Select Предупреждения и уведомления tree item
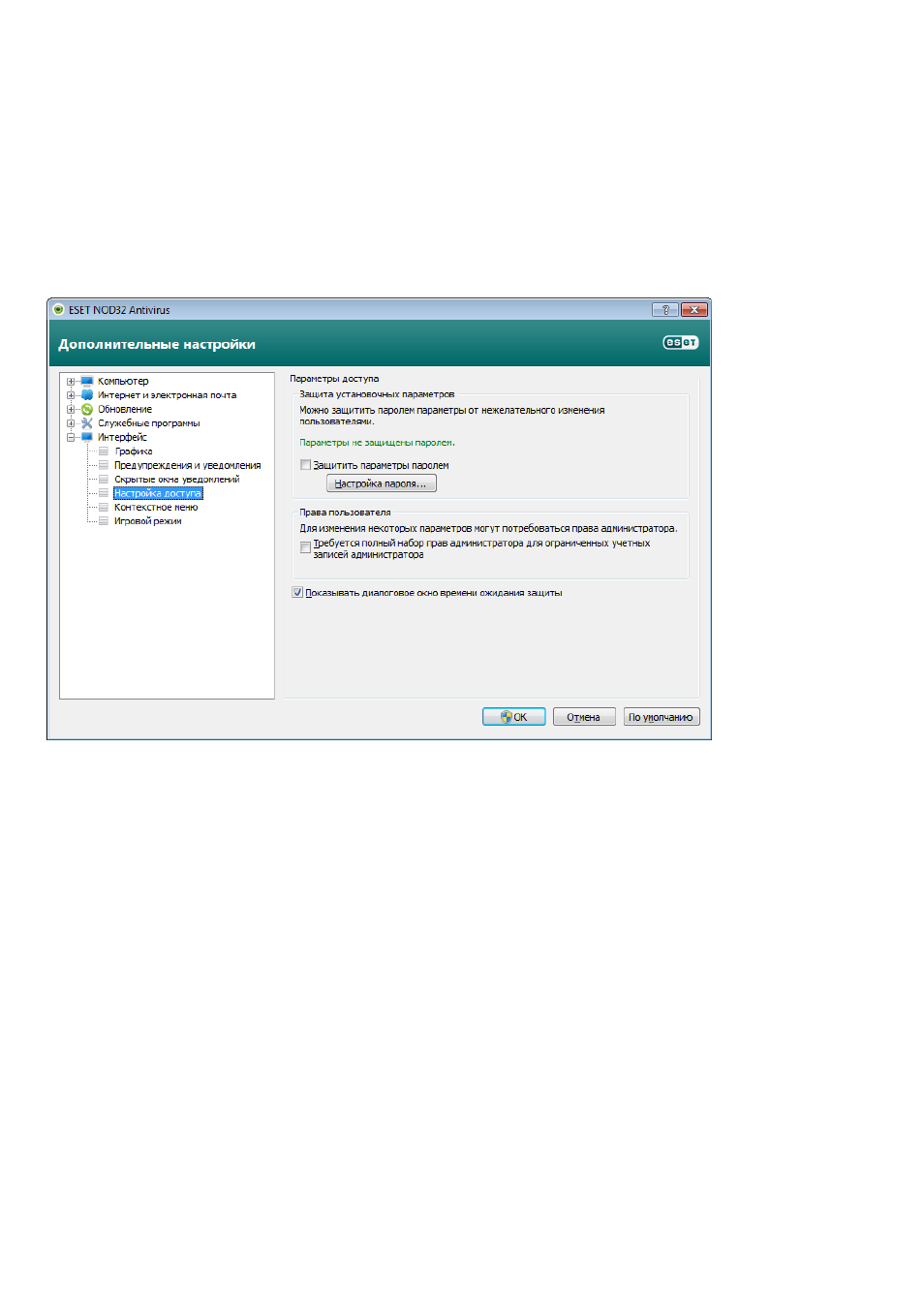This screenshot has height=1308, width=924. tap(187, 465)
